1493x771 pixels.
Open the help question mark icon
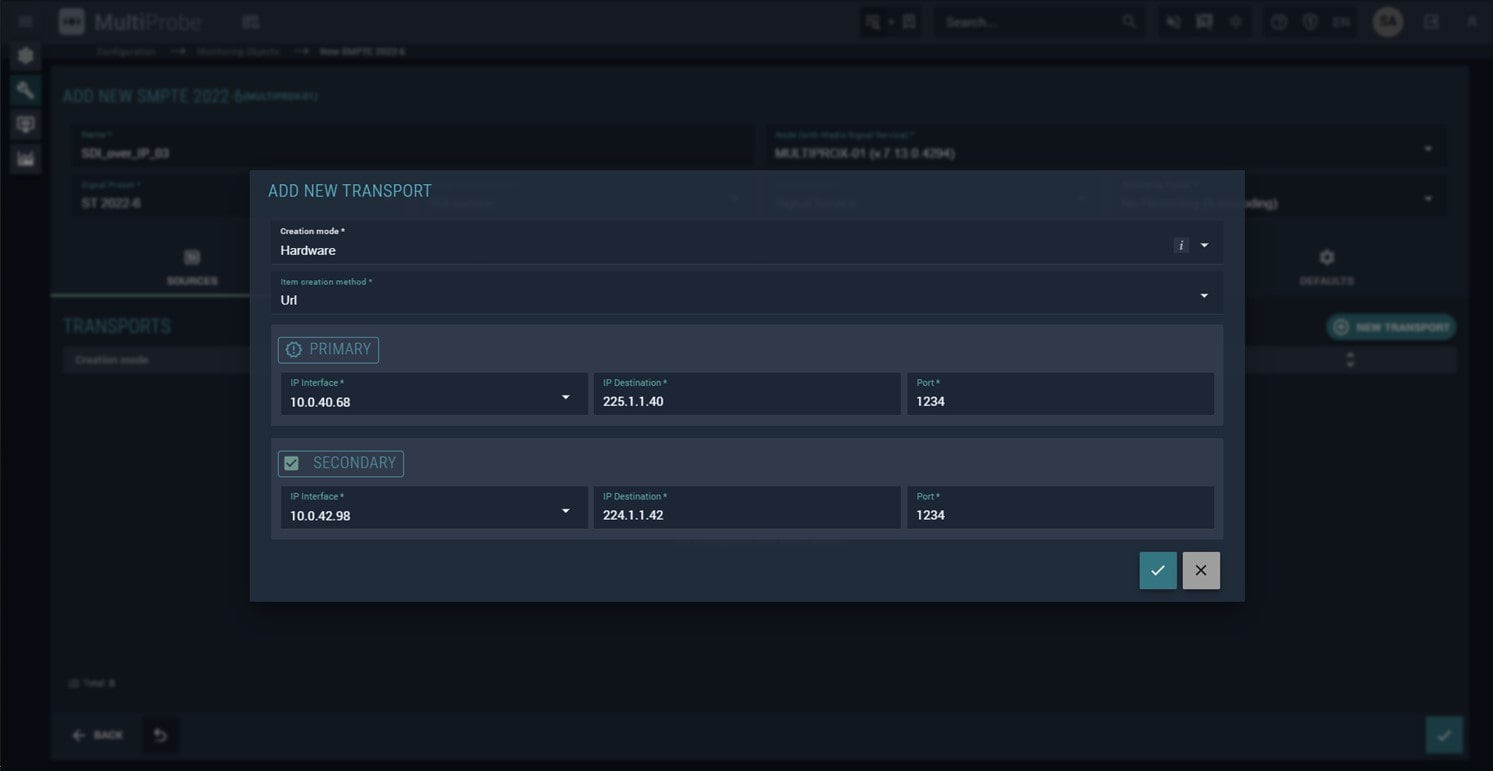[x=1279, y=21]
